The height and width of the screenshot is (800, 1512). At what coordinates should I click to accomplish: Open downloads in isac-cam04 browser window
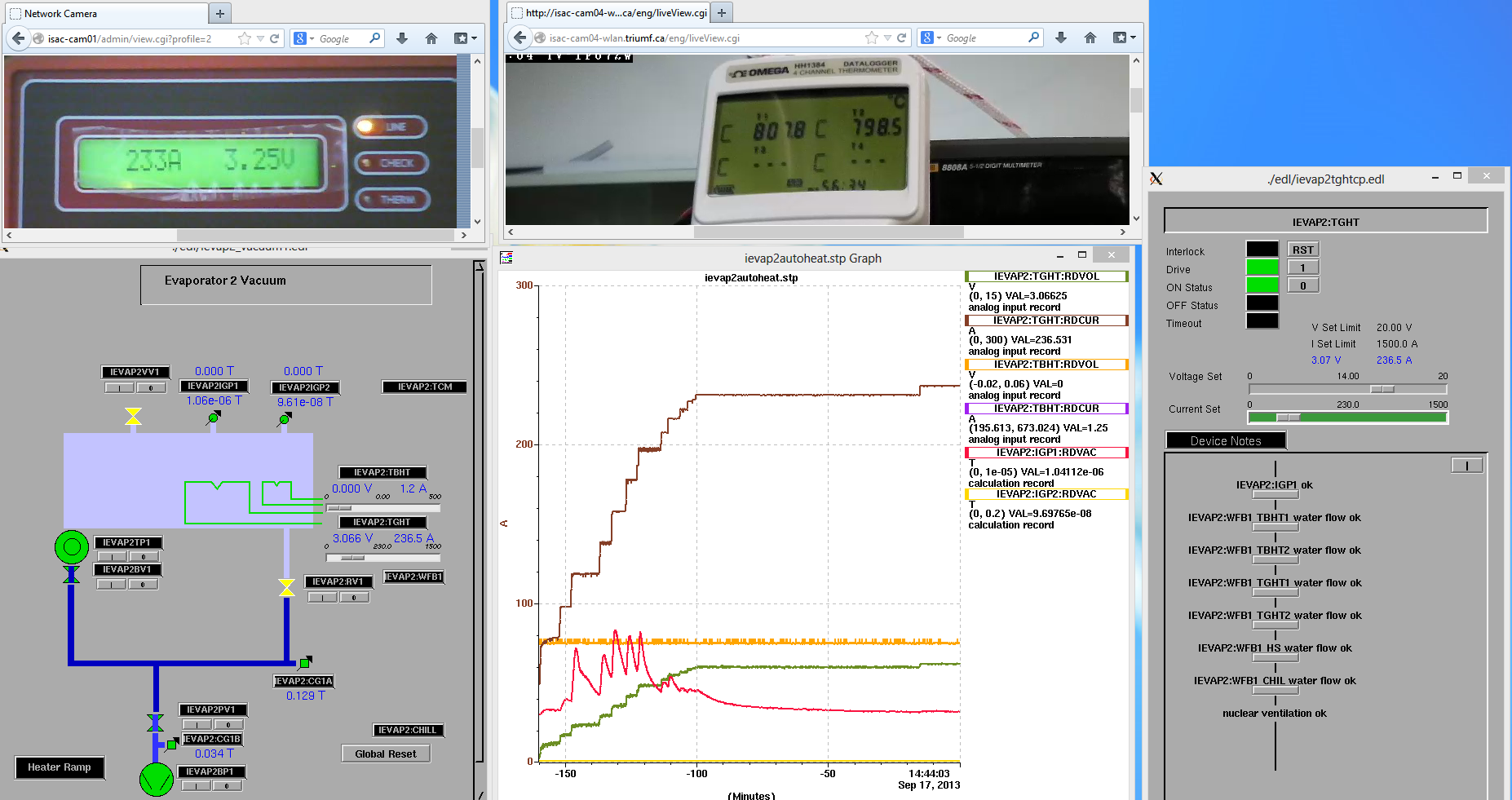coord(1061,38)
